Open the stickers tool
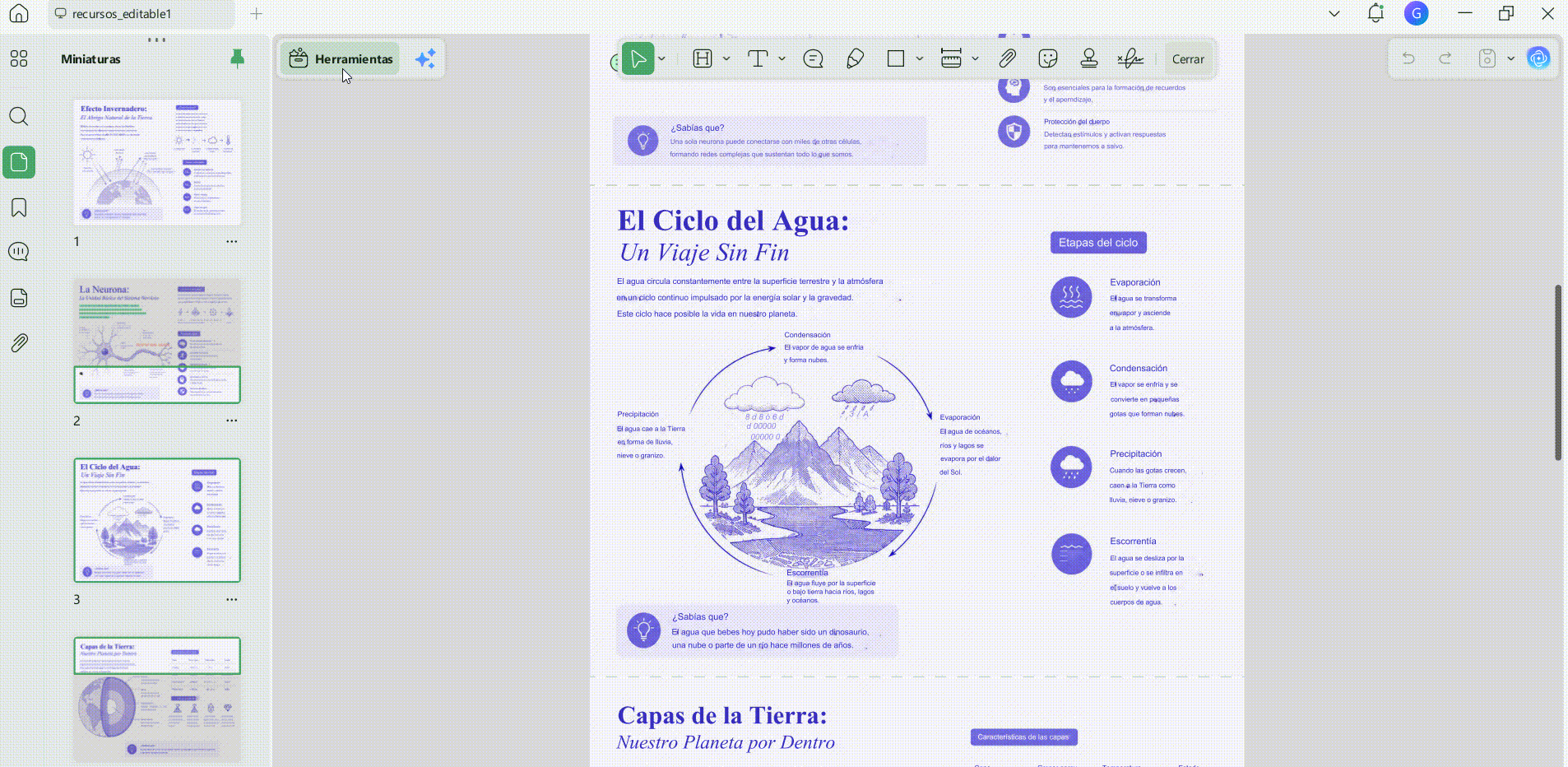 point(1048,58)
